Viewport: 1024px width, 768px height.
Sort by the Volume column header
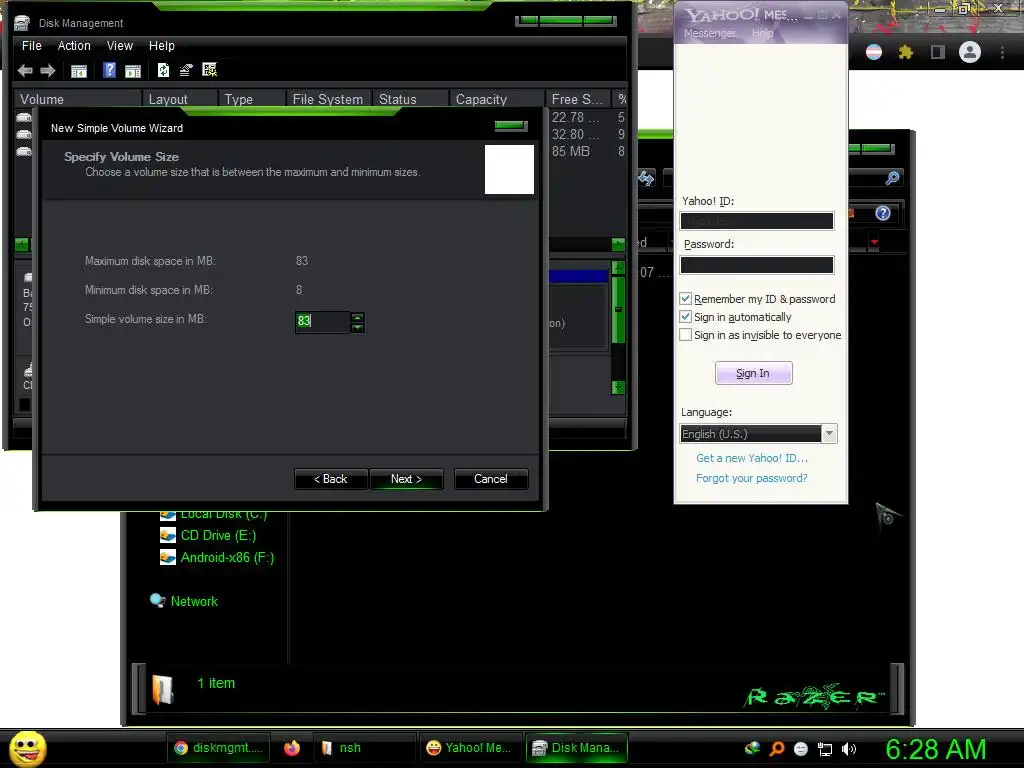point(78,99)
